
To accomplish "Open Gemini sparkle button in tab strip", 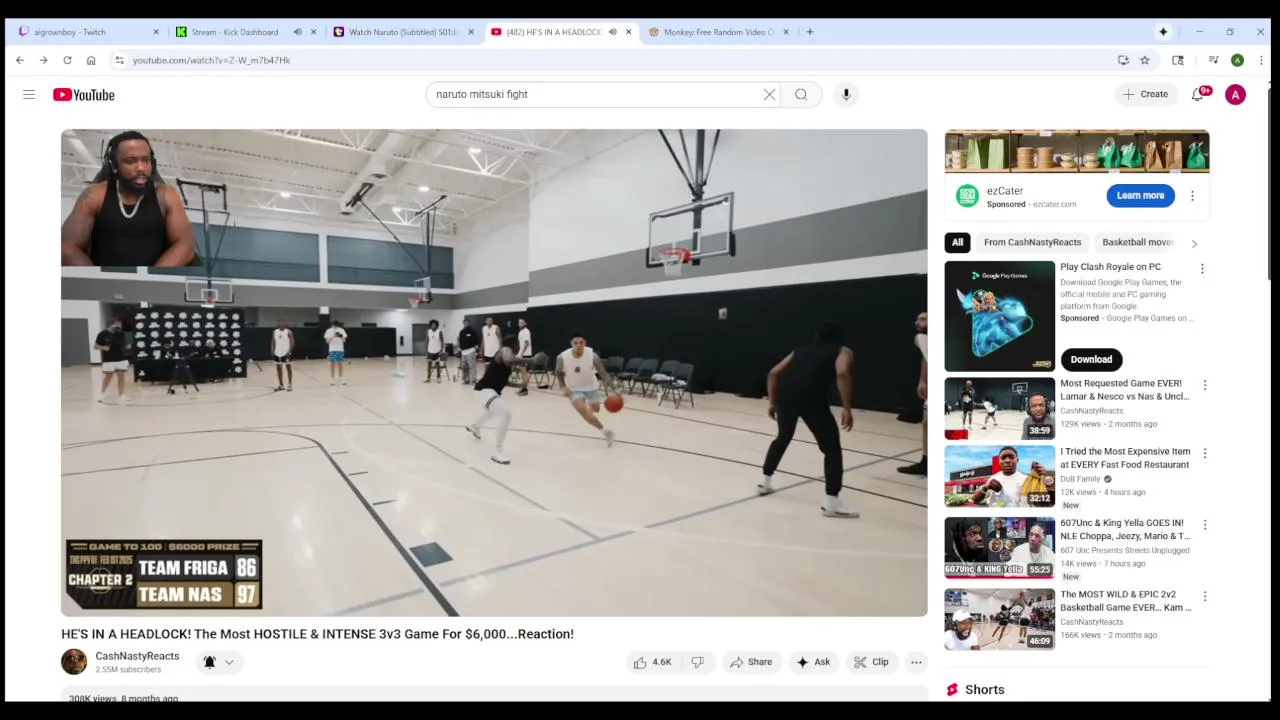I will (x=1163, y=32).
